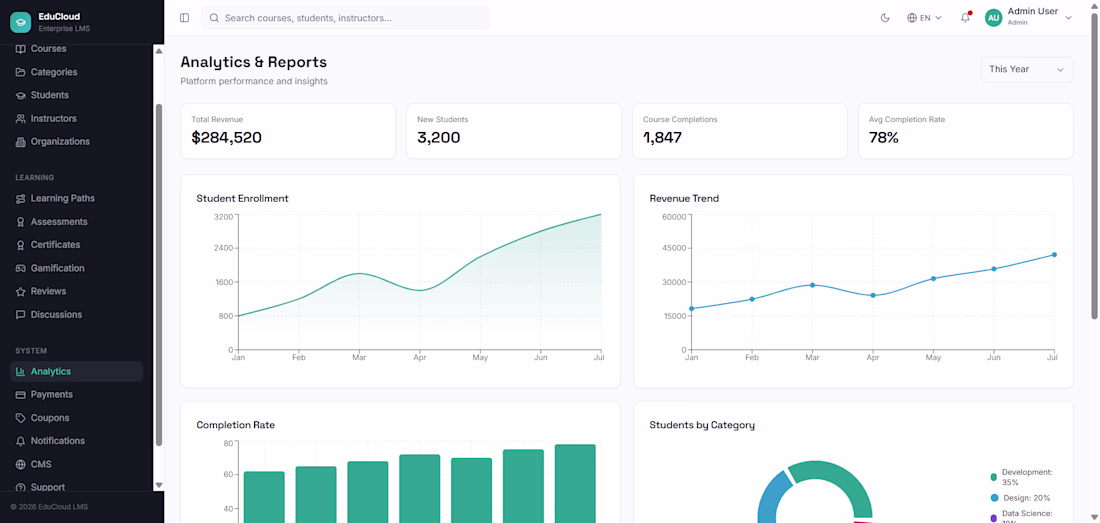
Task: Click the Avg Completion Rate 78% card
Action: tap(966, 131)
